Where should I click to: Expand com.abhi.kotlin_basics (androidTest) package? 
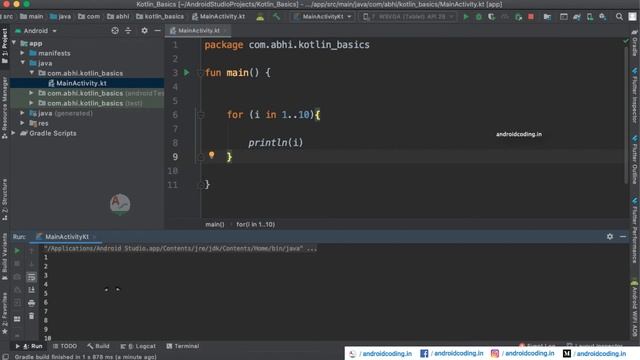click(31, 93)
